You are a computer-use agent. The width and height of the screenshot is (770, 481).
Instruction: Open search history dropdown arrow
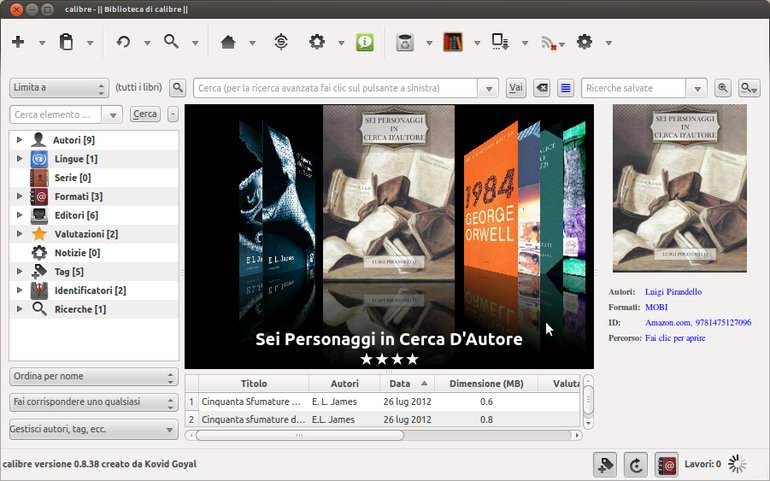tap(489, 88)
